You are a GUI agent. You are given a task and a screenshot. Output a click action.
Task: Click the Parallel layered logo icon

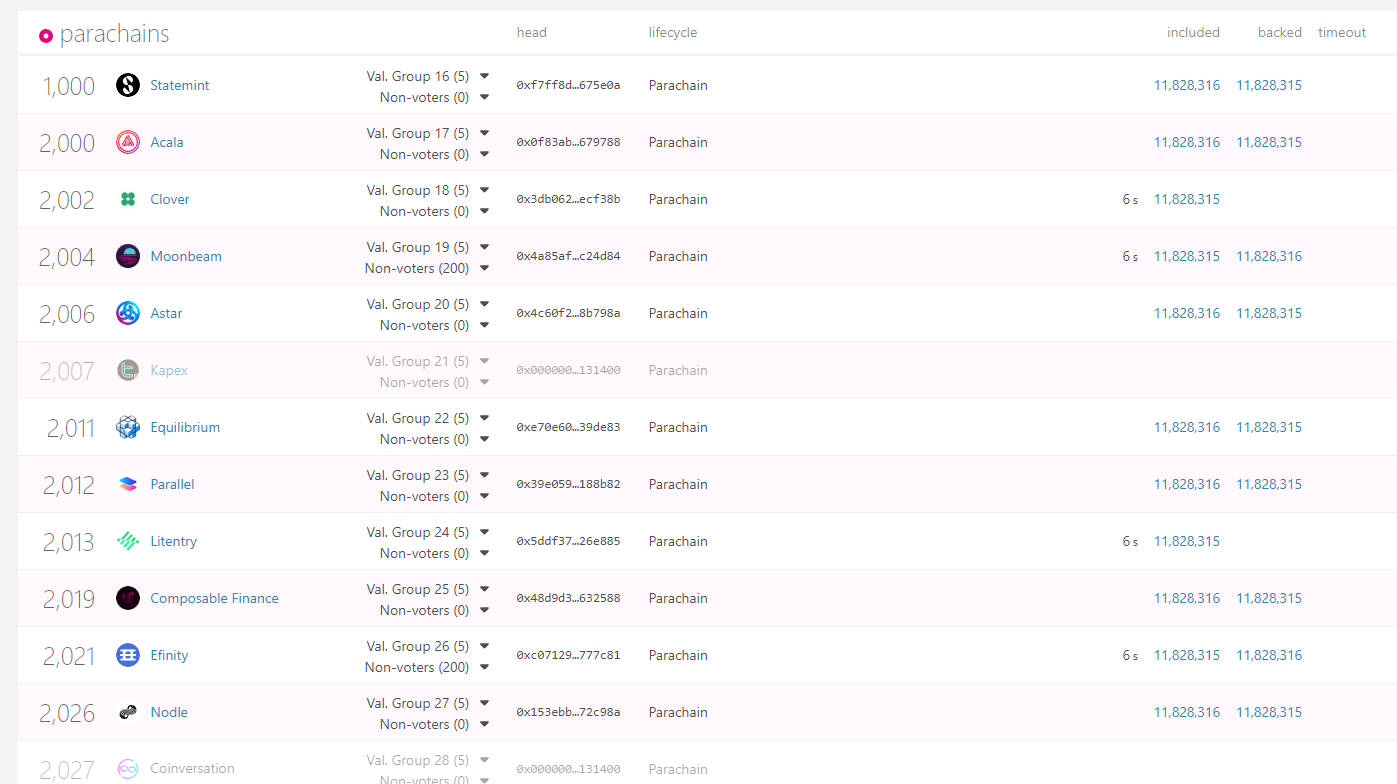coord(127,484)
